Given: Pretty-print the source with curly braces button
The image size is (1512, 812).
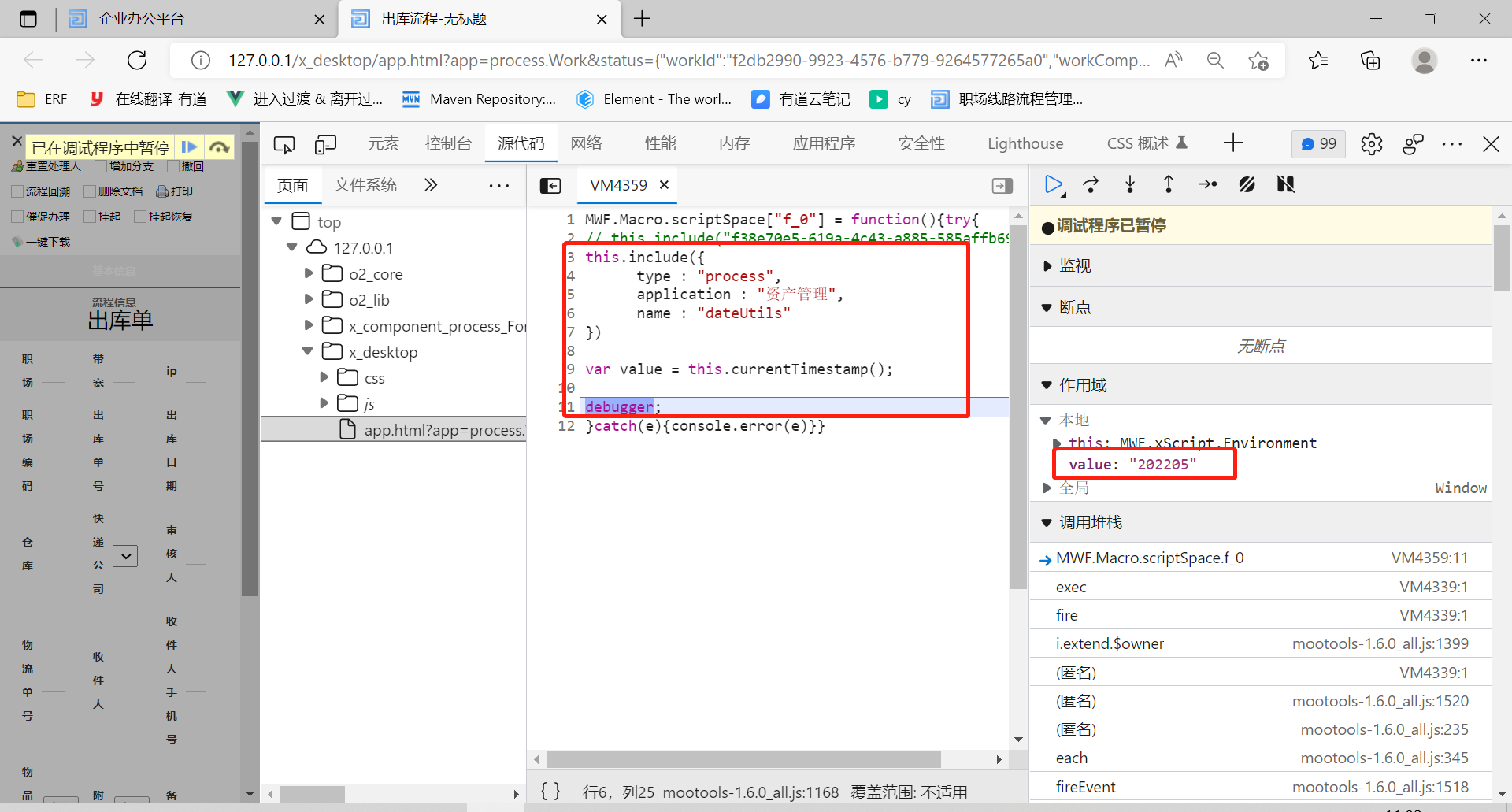Looking at the screenshot, I should [550, 791].
